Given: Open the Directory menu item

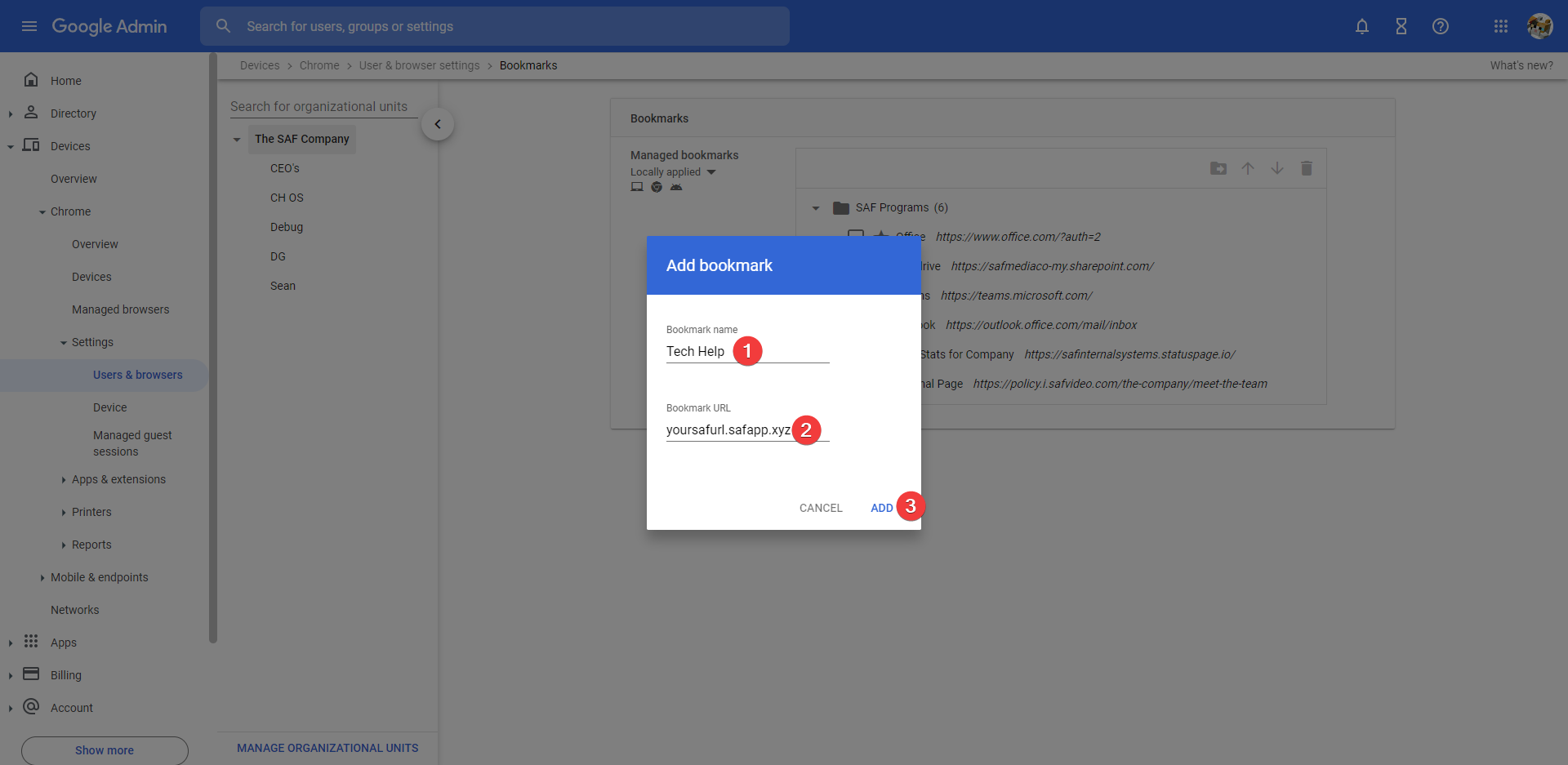Looking at the screenshot, I should pos(73,113).
